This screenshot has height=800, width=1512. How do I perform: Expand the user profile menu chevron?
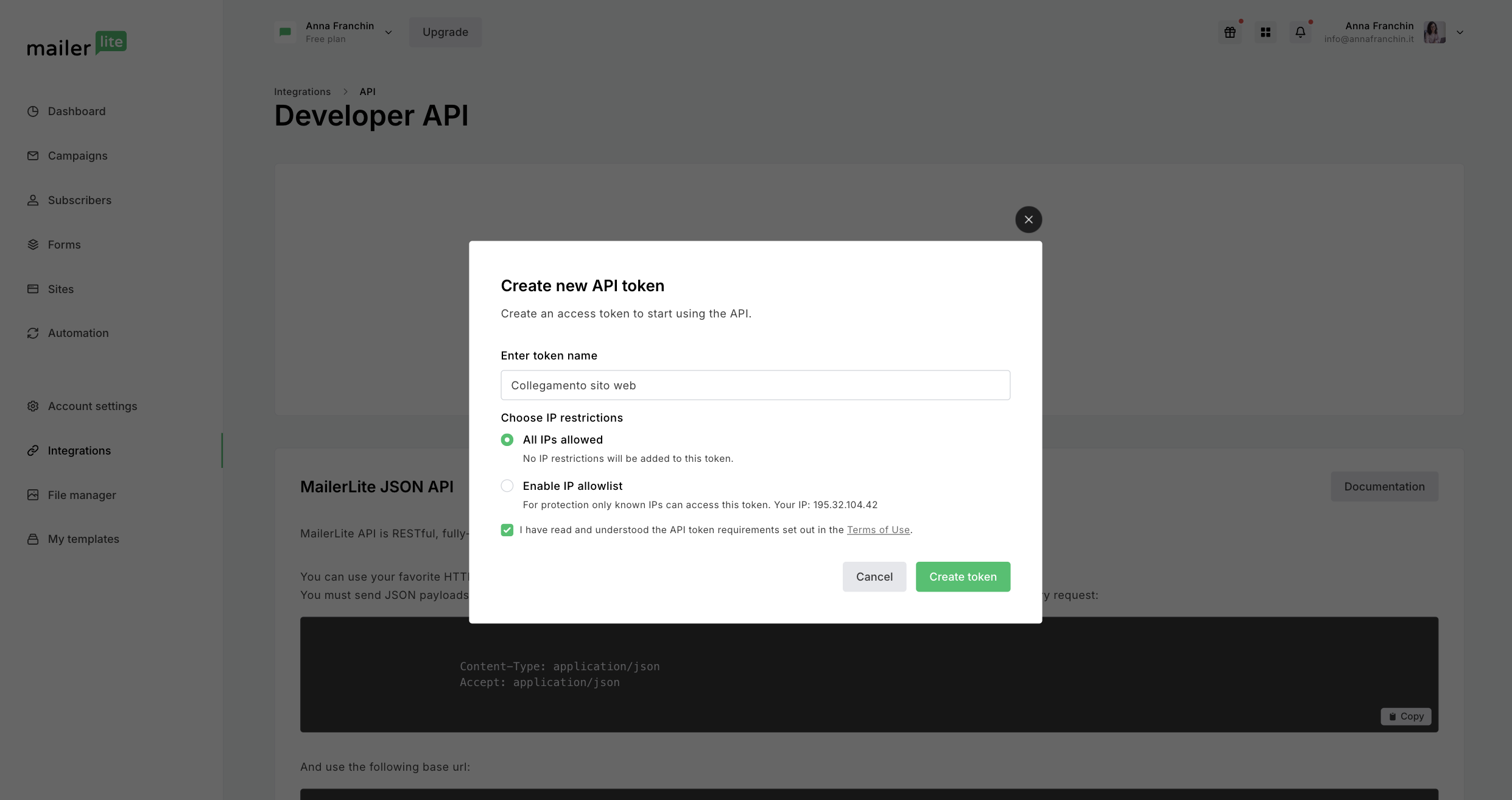[x=1460, y=32]
